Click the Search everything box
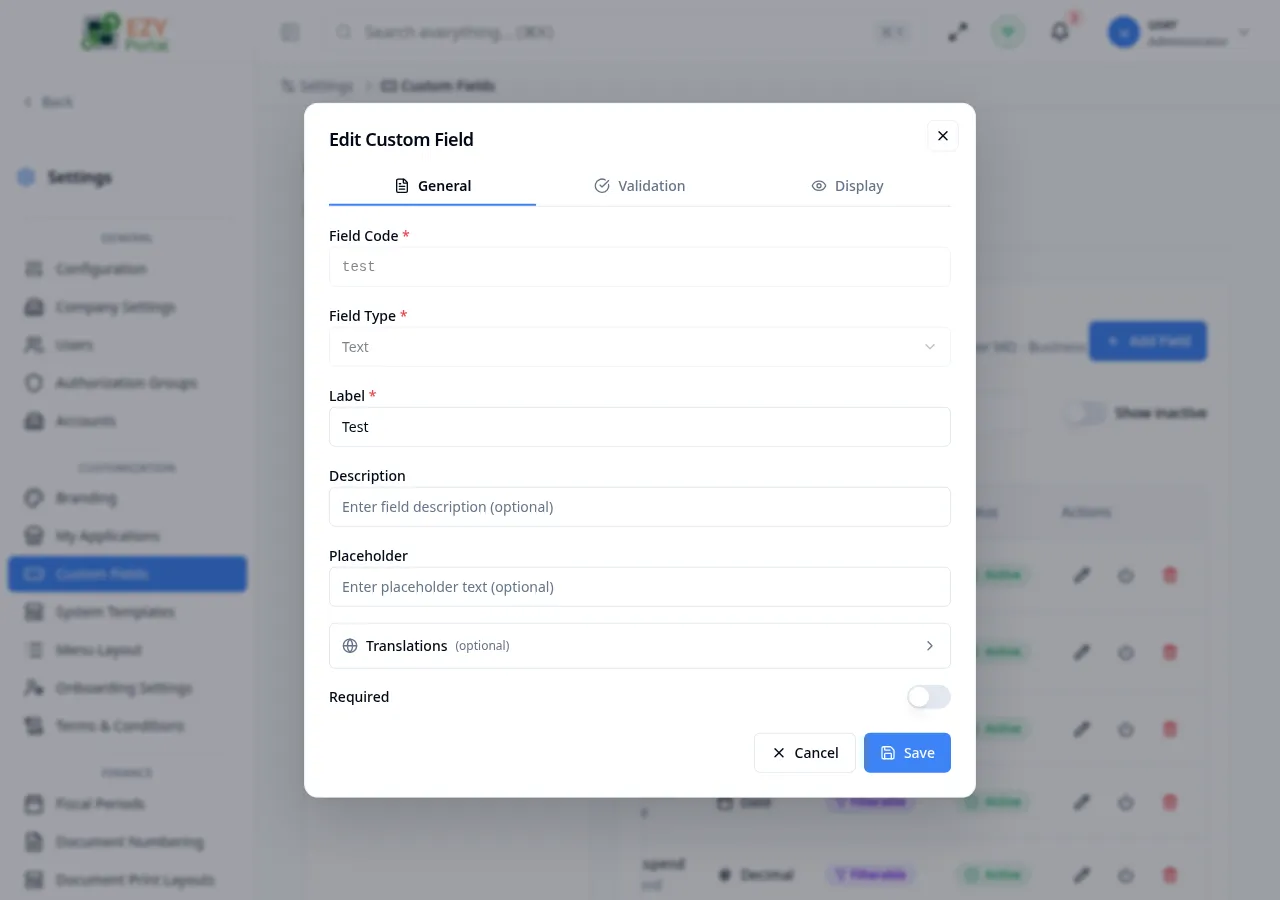1280x900 pixels. coord(620,33)
